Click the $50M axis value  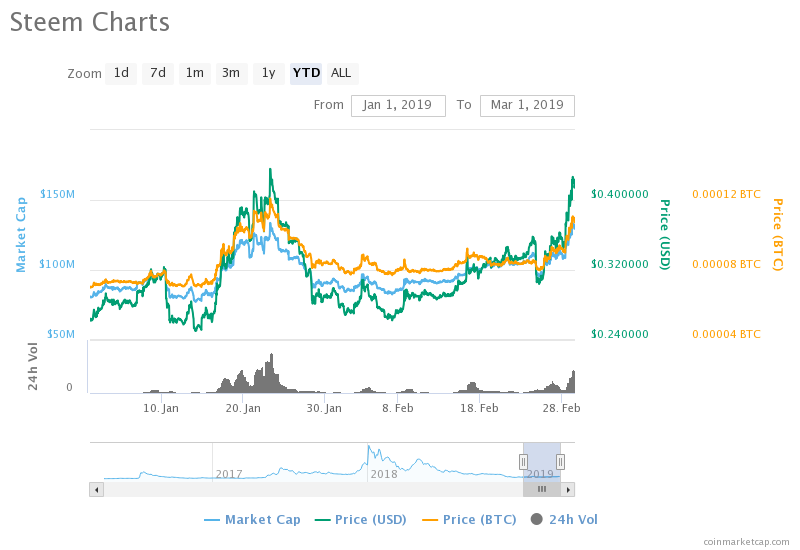pyautogui.click(x=61, y=334)
